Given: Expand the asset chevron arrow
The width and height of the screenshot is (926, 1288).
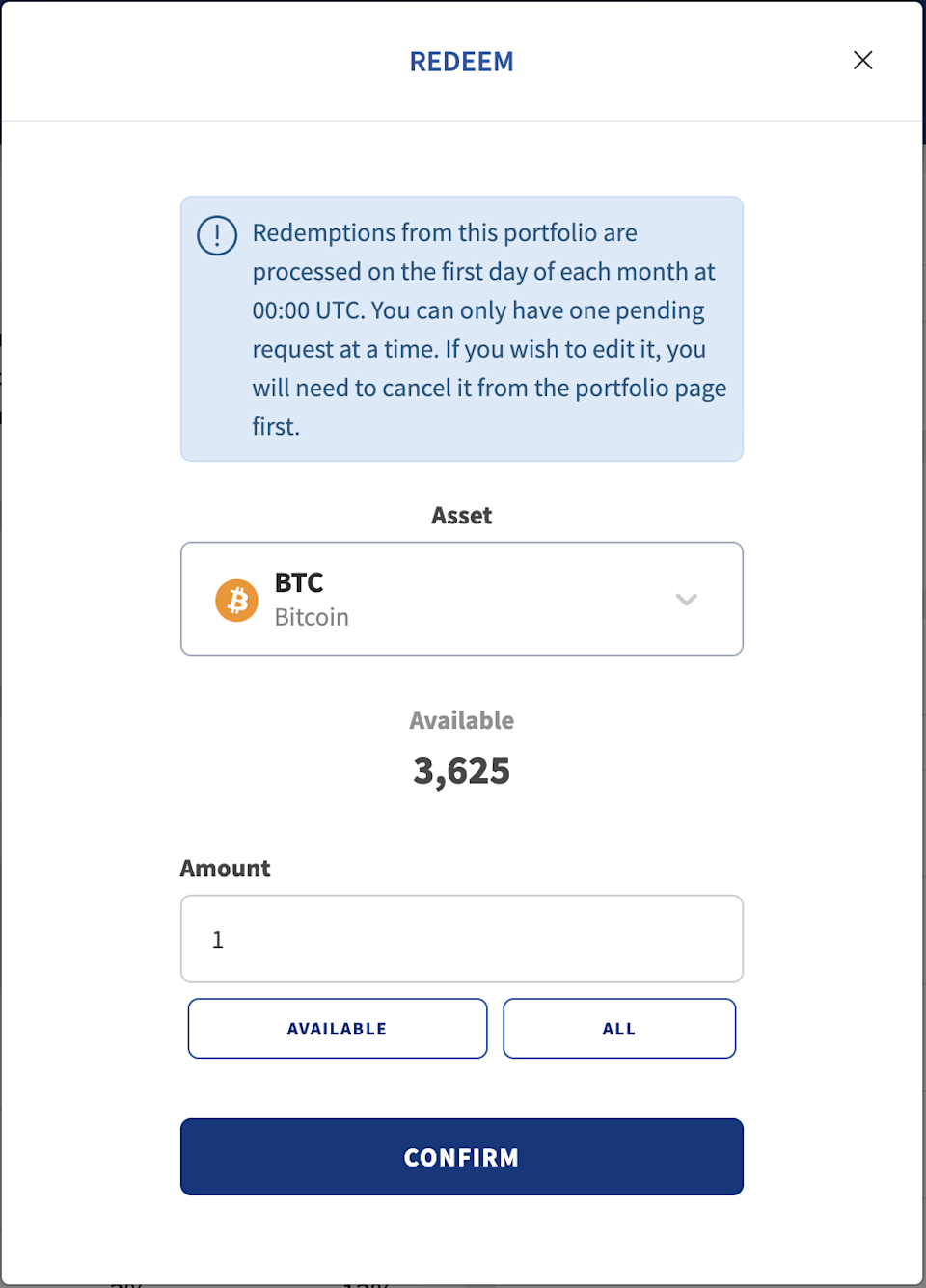Looking at the screenshot, I should 686,599.
